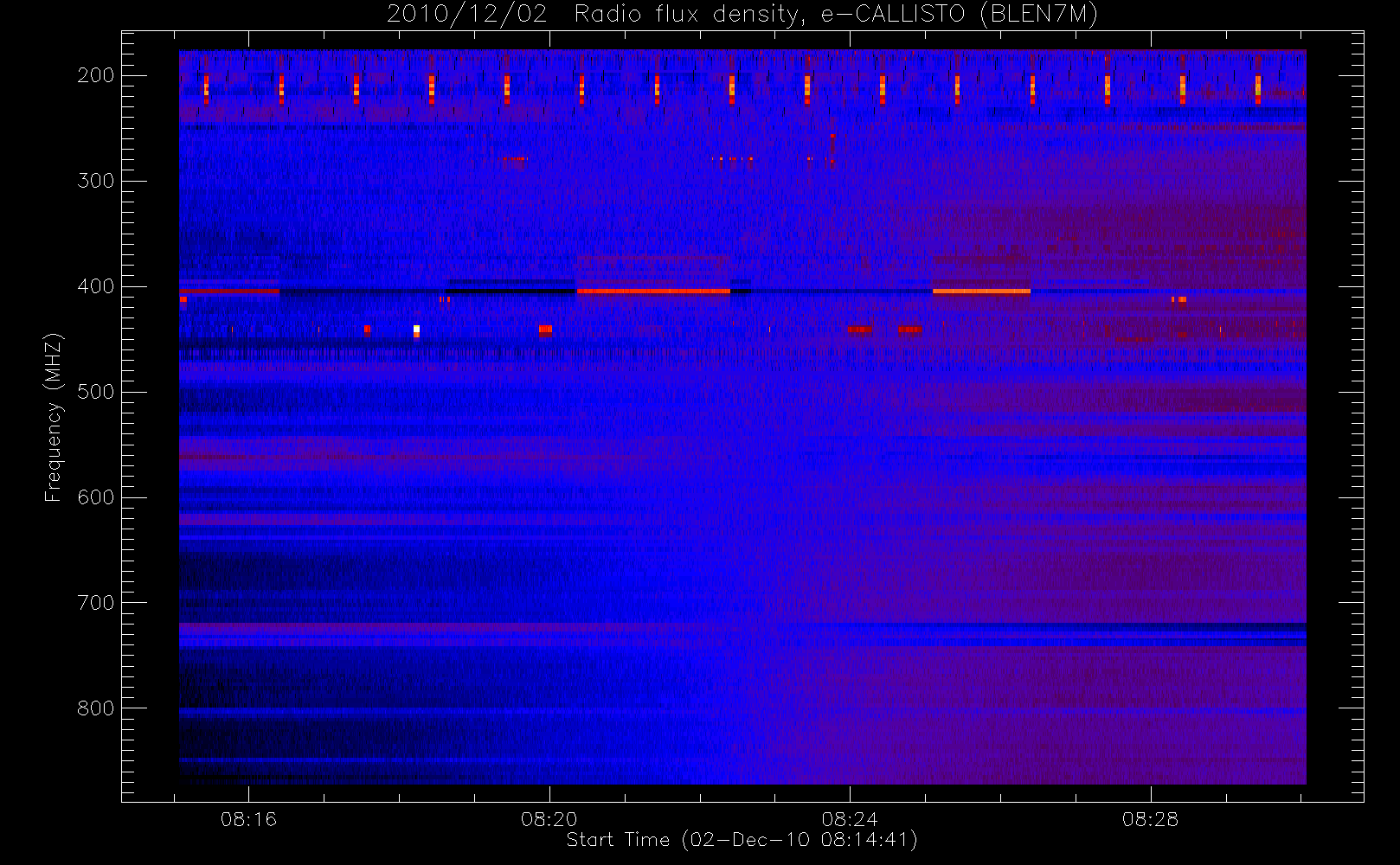Click the 08:16 time tick label
This screenshot has height=865, width=1400.
pos(248,819)
